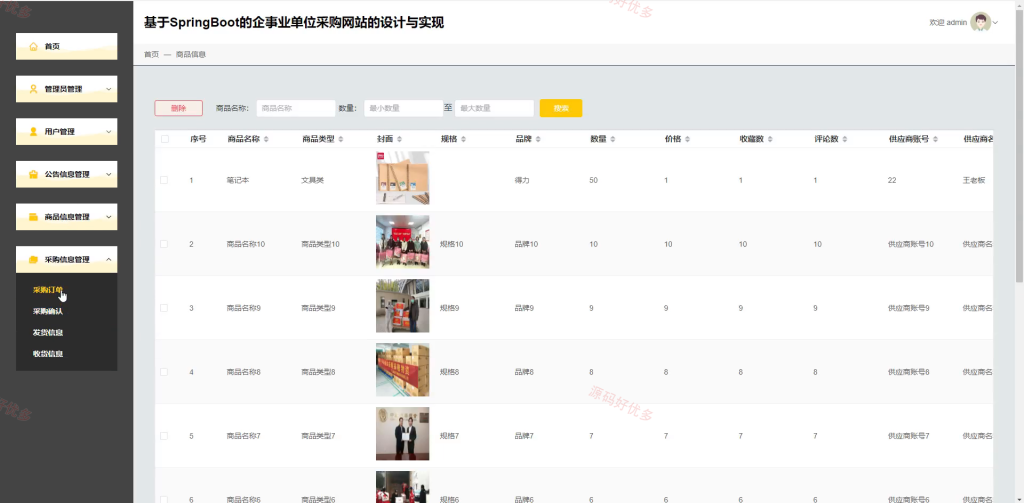Click the 商品信息管理 folder icon
Screen dimensions: 1024x503
33,217
